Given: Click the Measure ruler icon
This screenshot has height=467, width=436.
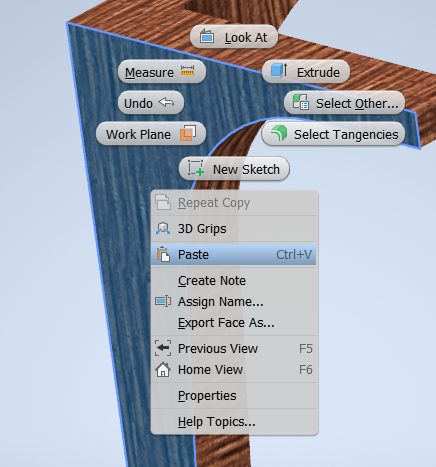Looking at the screenshot, I should [187, 70].
